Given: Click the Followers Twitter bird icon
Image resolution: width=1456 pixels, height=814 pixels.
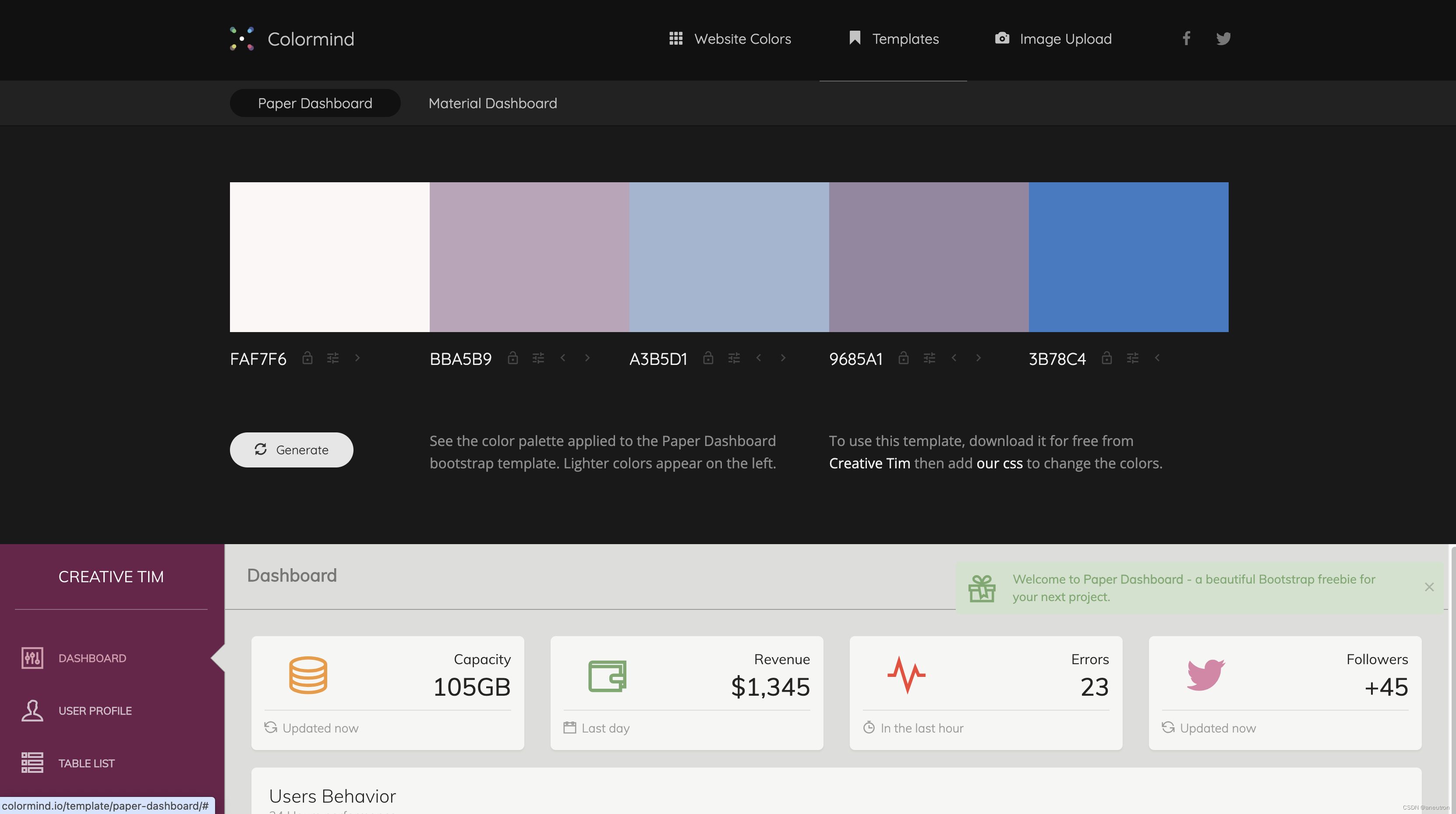Looking at the screenshot, I should tap(1205, 675).
